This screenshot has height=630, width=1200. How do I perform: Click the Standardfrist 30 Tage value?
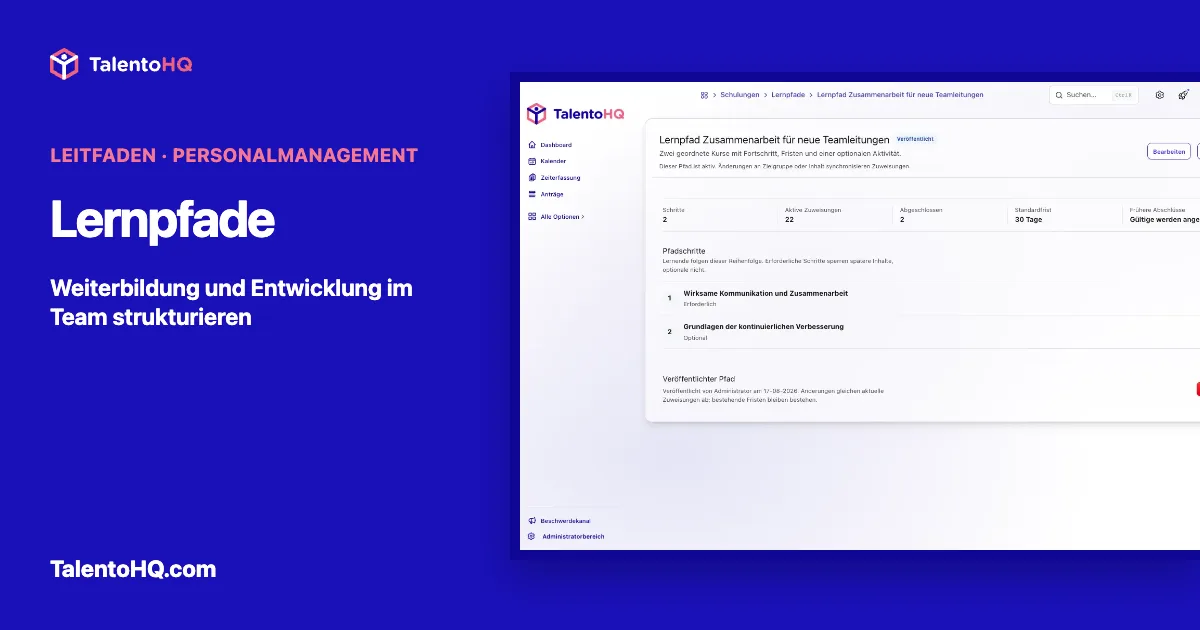[1028, 219]
